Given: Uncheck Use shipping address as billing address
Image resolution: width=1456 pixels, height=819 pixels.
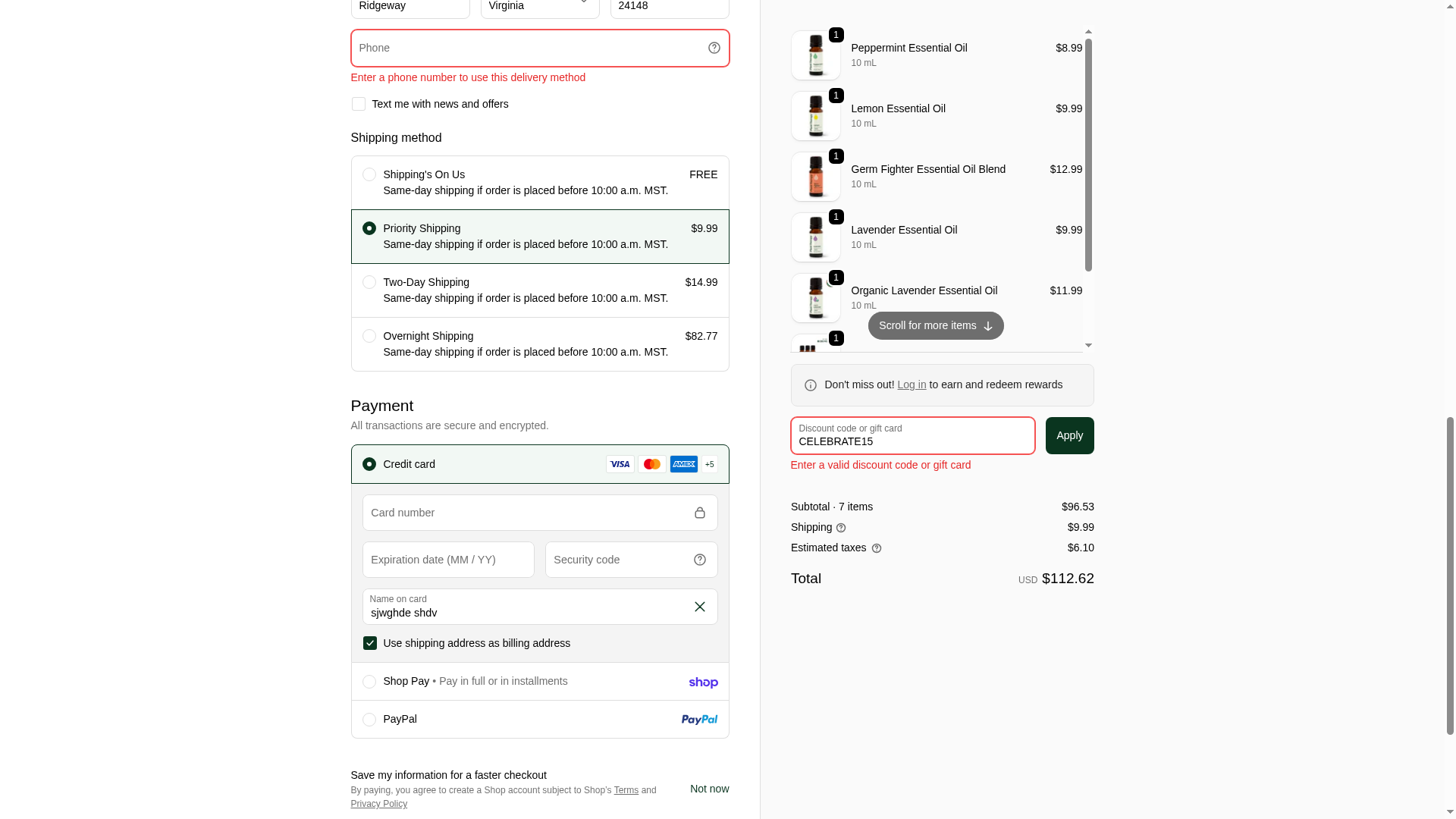Looking at the screenshot, I should point(369,643).
